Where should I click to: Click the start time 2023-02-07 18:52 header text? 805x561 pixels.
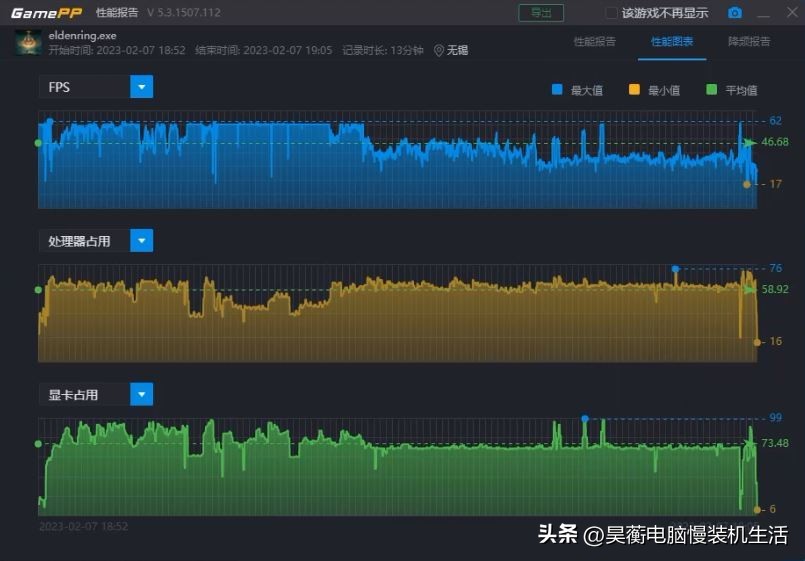click(x=117, y=50)
